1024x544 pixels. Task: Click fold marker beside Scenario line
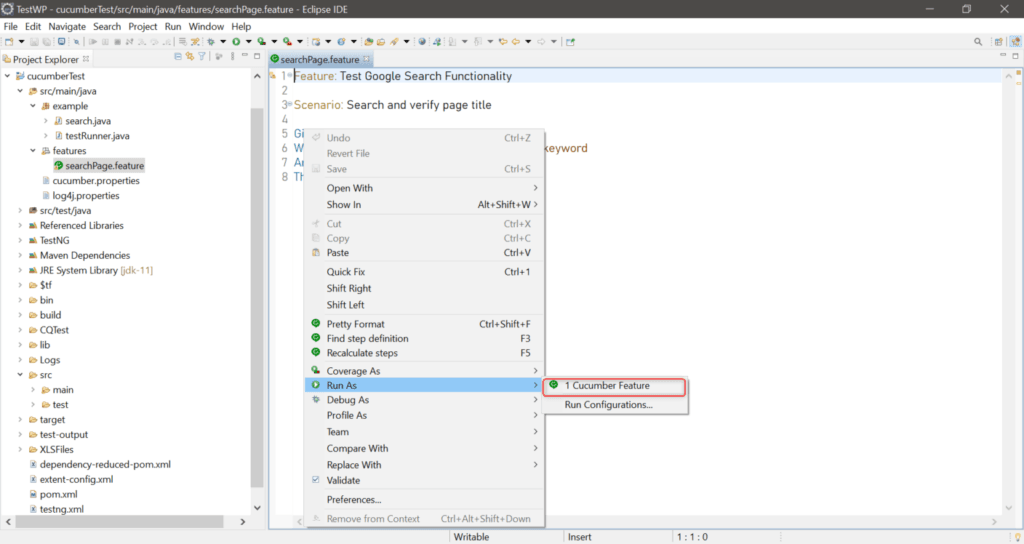tap(289, 104)
